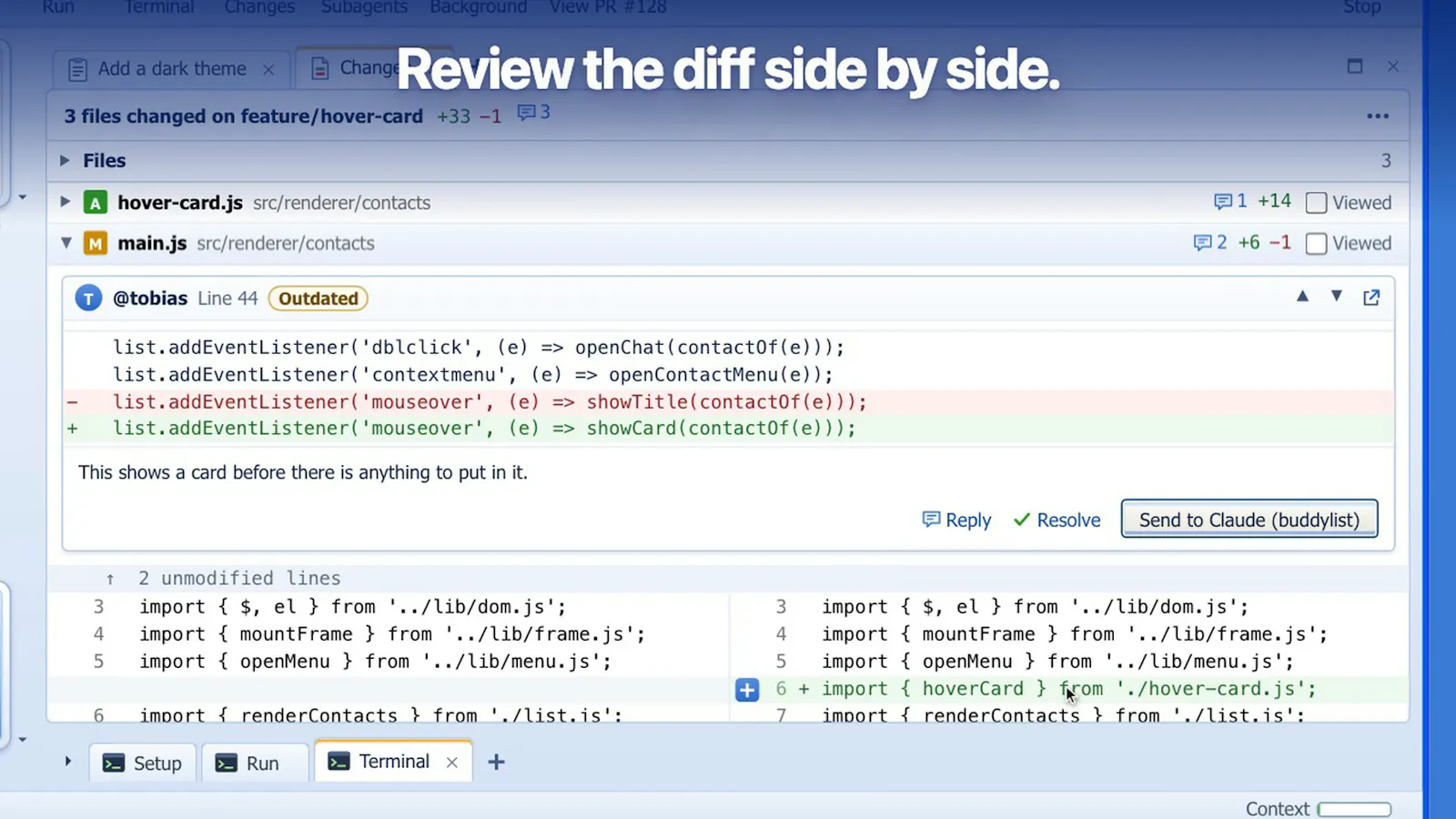
Task: Open the tobias comment in external view
Action: tap(1371, 298)
